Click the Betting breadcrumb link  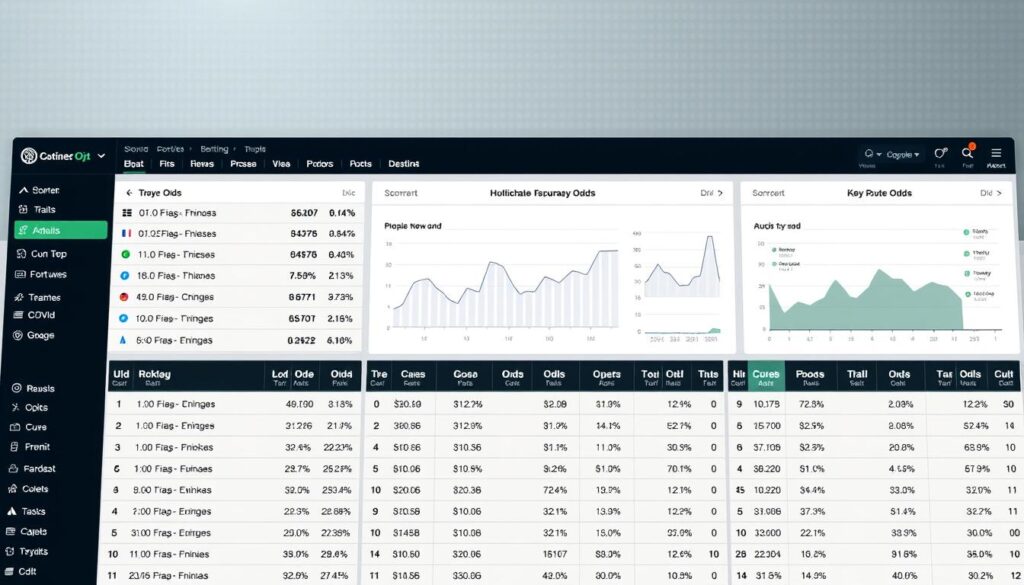214,149
